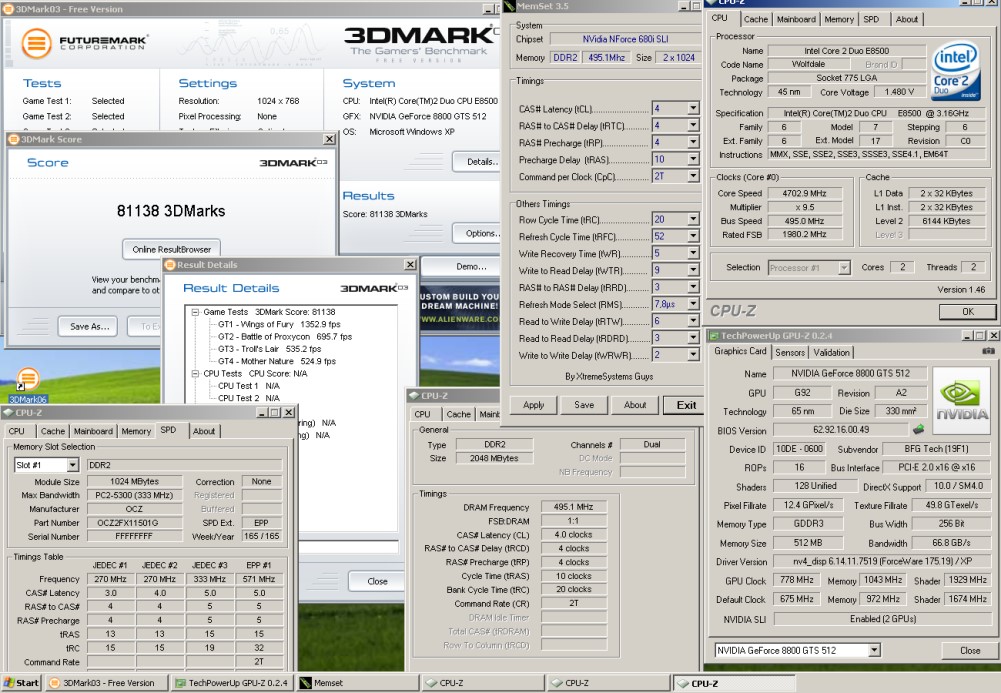Switch to TechPowerUp GPU-Z taskbar item
The width and height of the screenshot is (1001, 693).
coord(232,683)
